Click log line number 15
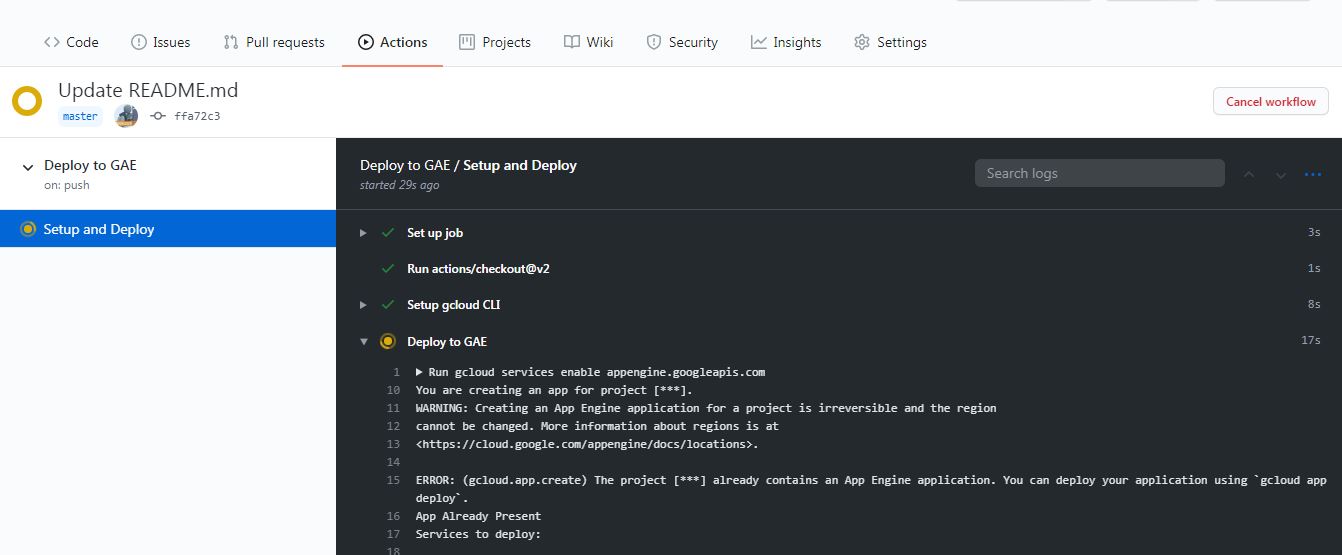1342x555 pixels. (x=394, y=480)
